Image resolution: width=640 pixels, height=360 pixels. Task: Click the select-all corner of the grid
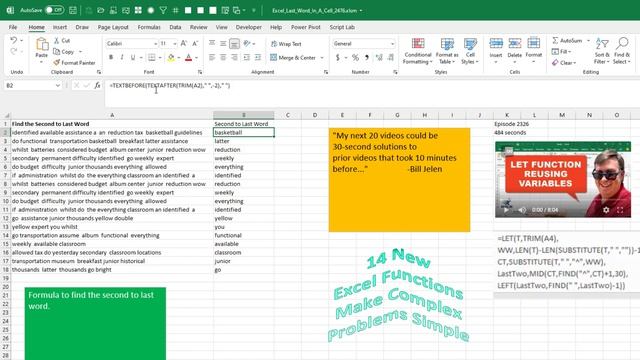[7, 115]
